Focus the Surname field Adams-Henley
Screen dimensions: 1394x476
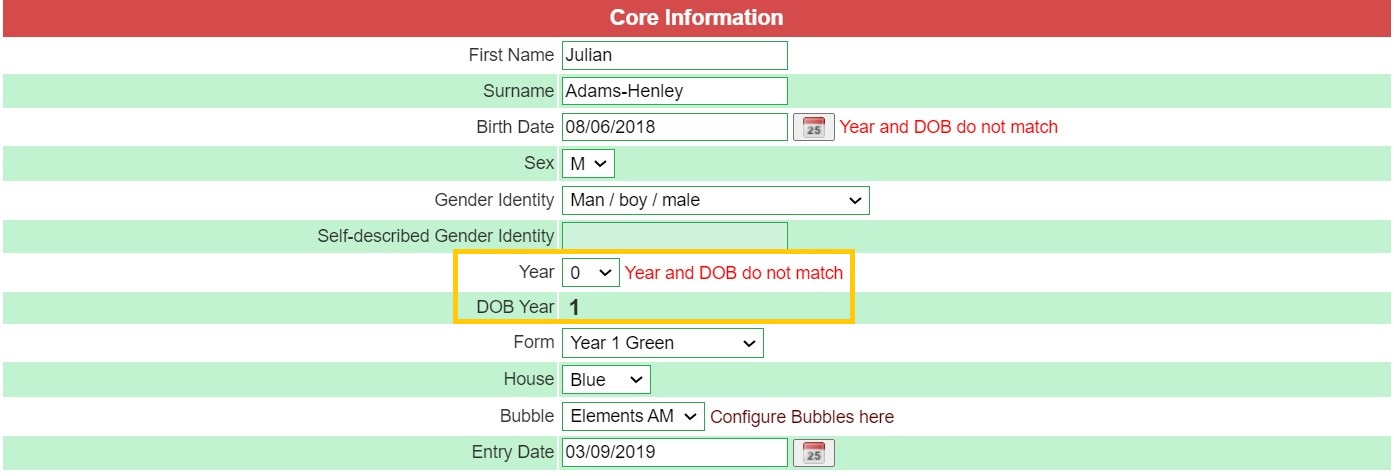click(x=674, y=91)
